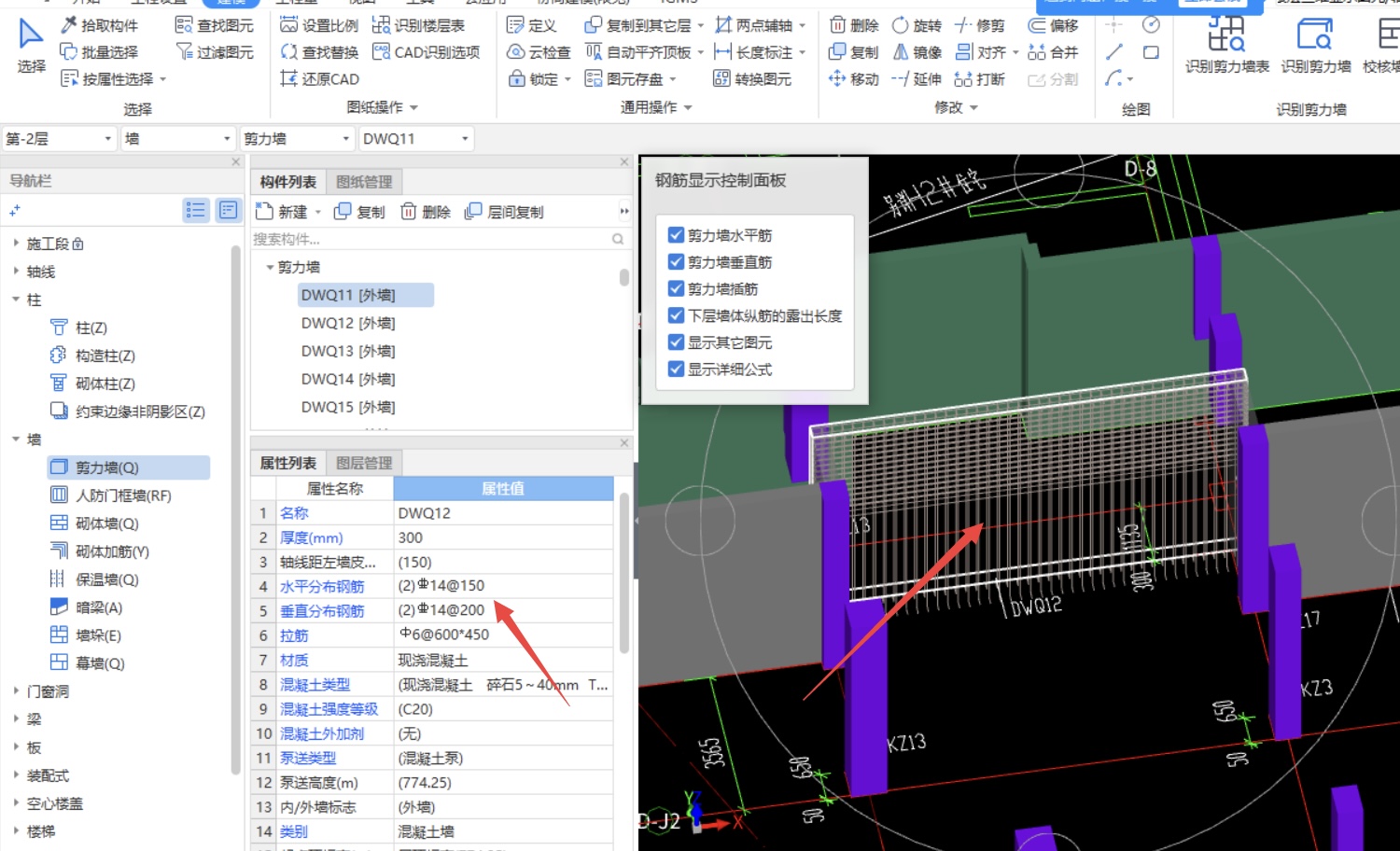Click 复制 in component list toolbar
This screenshot has width=1400, height=851.
[359, 212]
